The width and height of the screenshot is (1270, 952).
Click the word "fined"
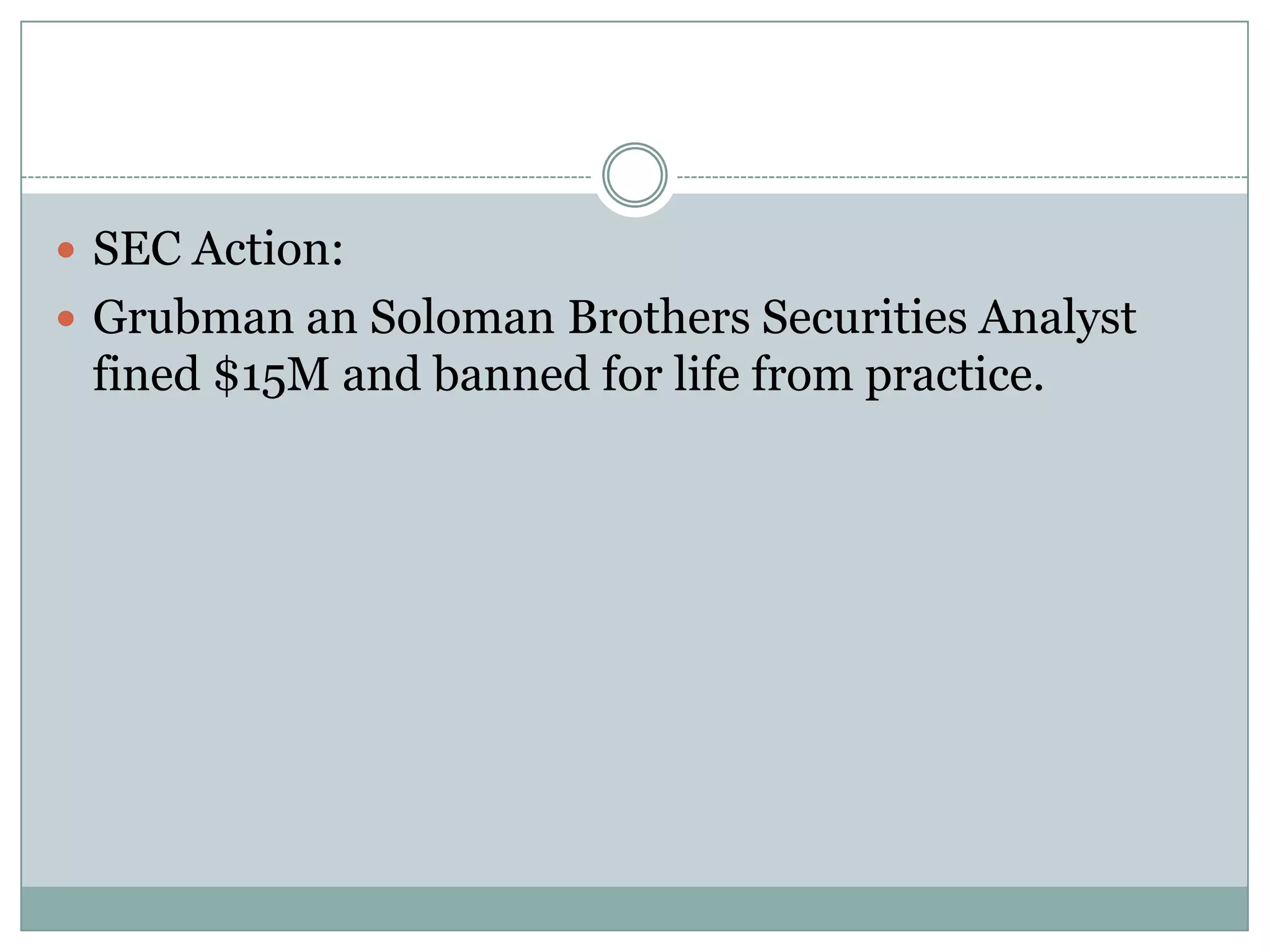coord(146,374)
